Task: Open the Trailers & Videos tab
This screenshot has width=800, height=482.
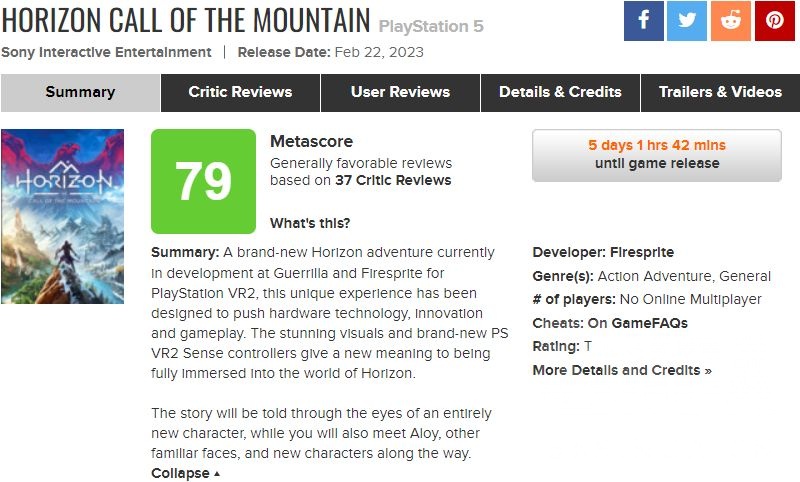Action: coord(720,92)
